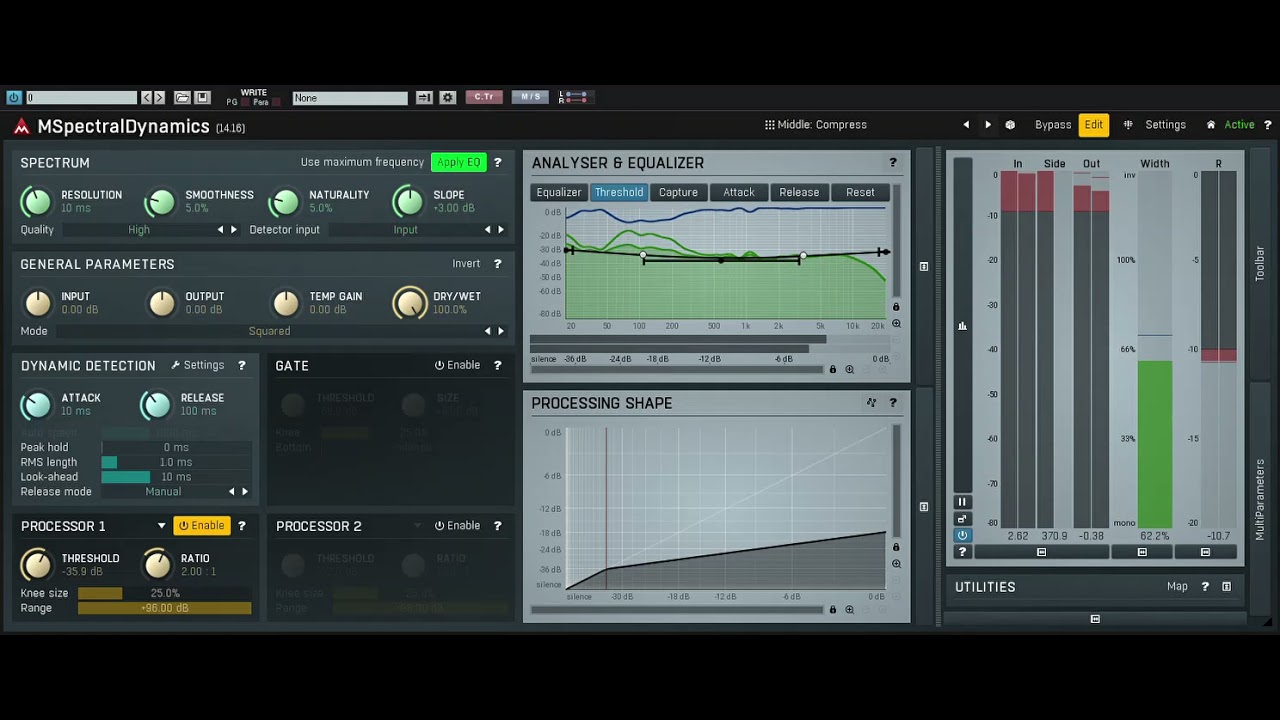This screenshot has height=720, width=1280.
Task: Open the load preset folder icon
Action: click(x=182, y=98)
